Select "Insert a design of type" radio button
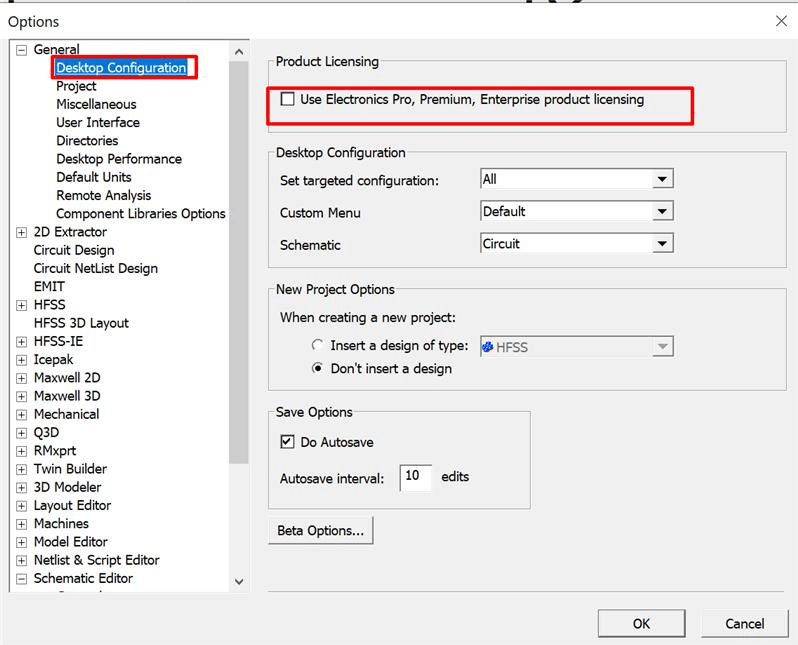The image size is (798, 645). pos(317,346)
